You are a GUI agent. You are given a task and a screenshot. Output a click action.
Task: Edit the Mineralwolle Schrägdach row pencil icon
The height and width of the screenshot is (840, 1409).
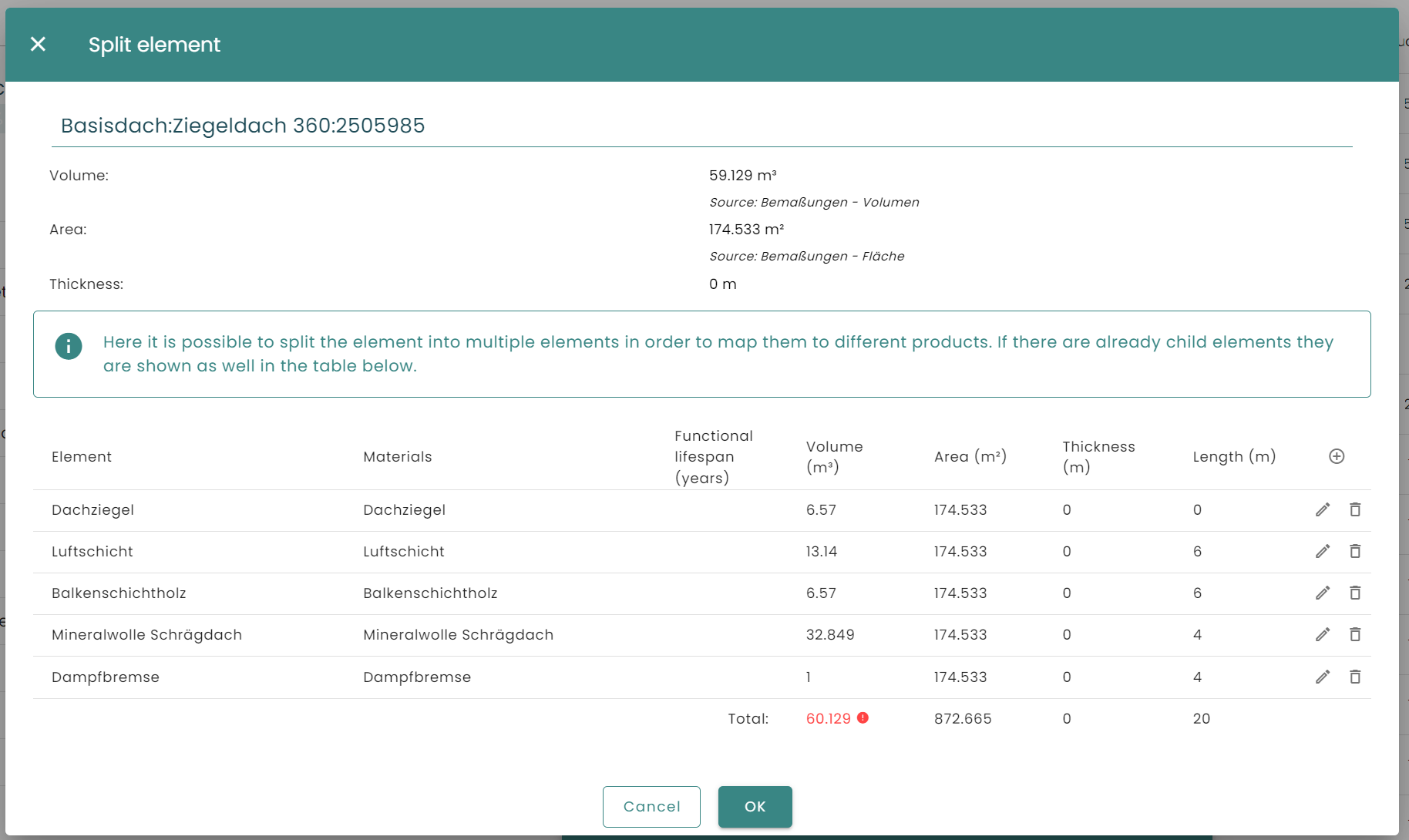1323,634
